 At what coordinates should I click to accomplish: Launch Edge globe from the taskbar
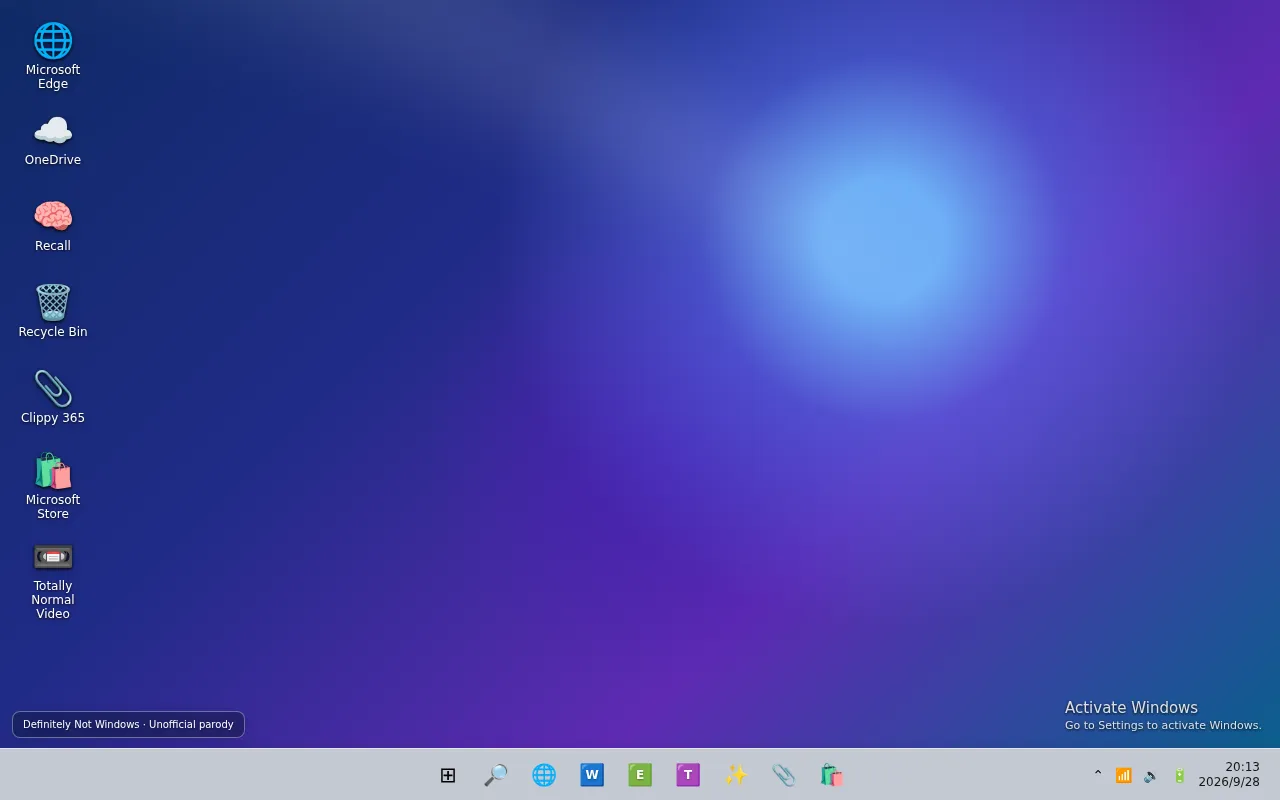tap(544, 775)
